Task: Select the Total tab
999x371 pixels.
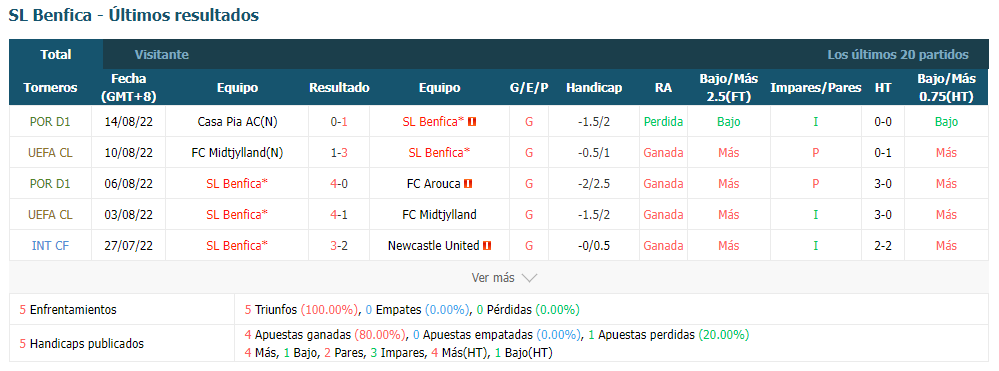Action: coord(56,55)
